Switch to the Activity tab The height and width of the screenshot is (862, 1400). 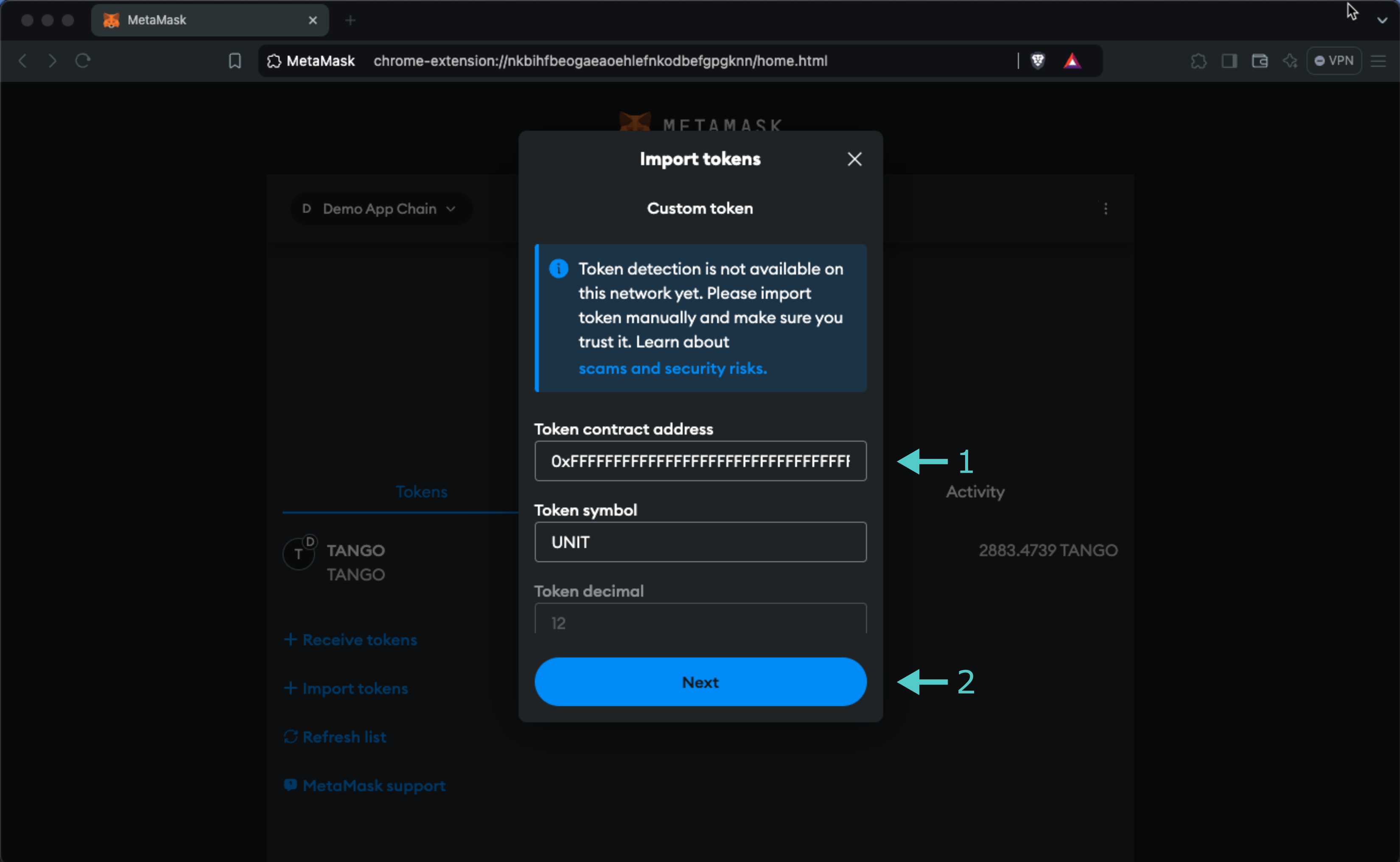coord(975,491)
